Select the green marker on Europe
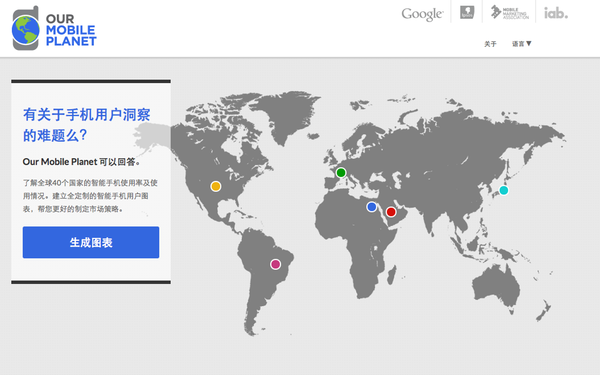Viewport: 600px width, 375px height. [341, 173]
